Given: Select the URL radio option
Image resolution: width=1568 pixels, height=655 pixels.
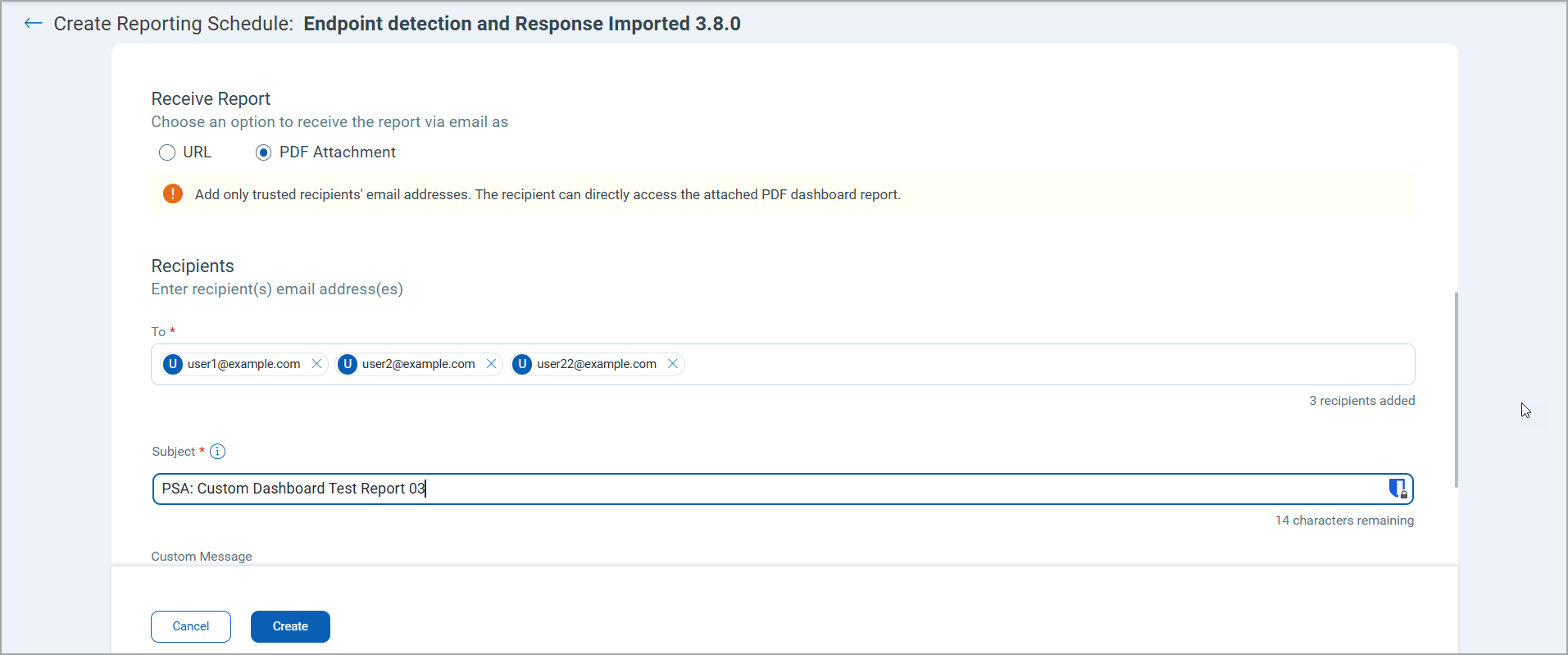Looking at the screenshot, I should (x=167, y=152).
